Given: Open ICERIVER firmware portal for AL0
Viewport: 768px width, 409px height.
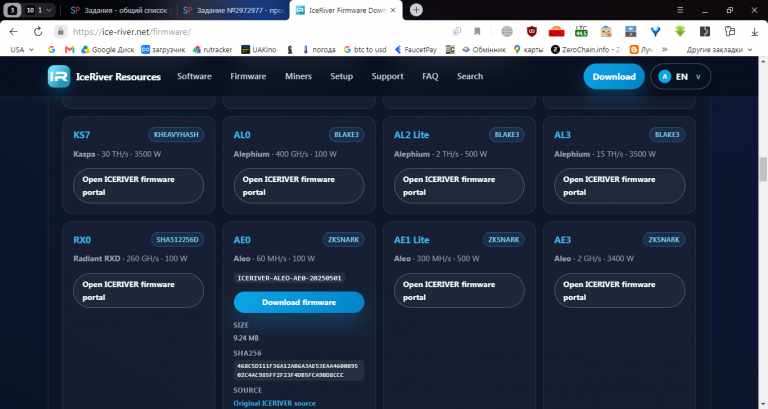Looking at the screenshot, I should (299, 186).
